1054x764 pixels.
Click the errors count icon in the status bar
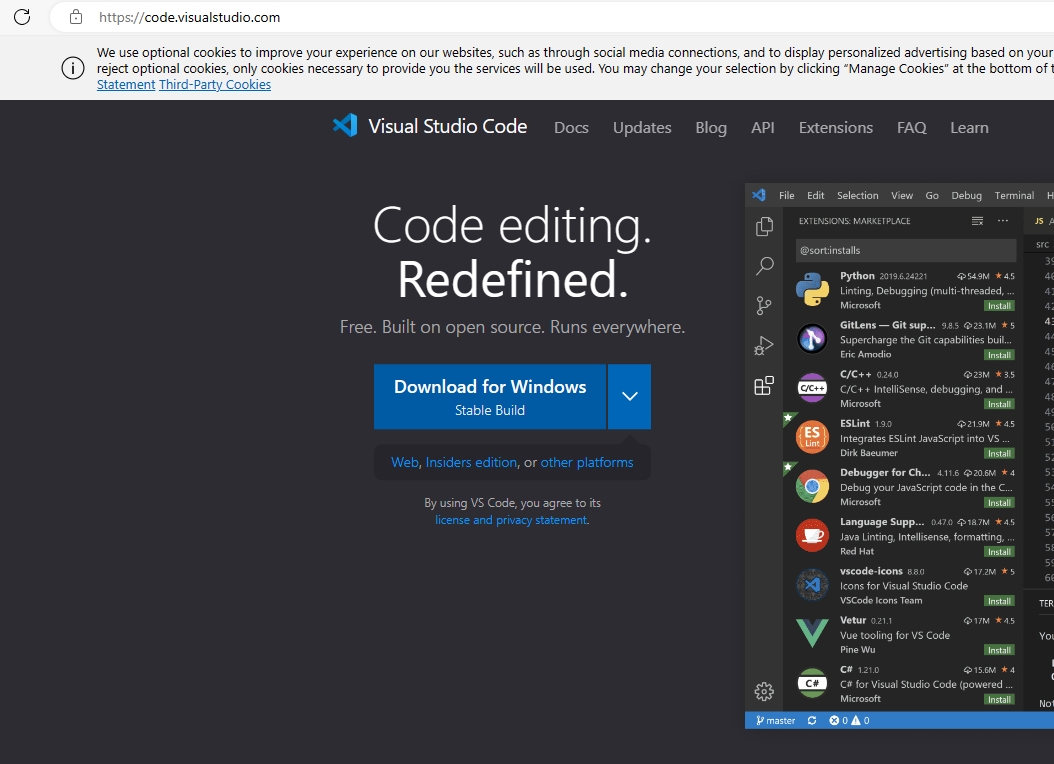click(x=834, y=720)
